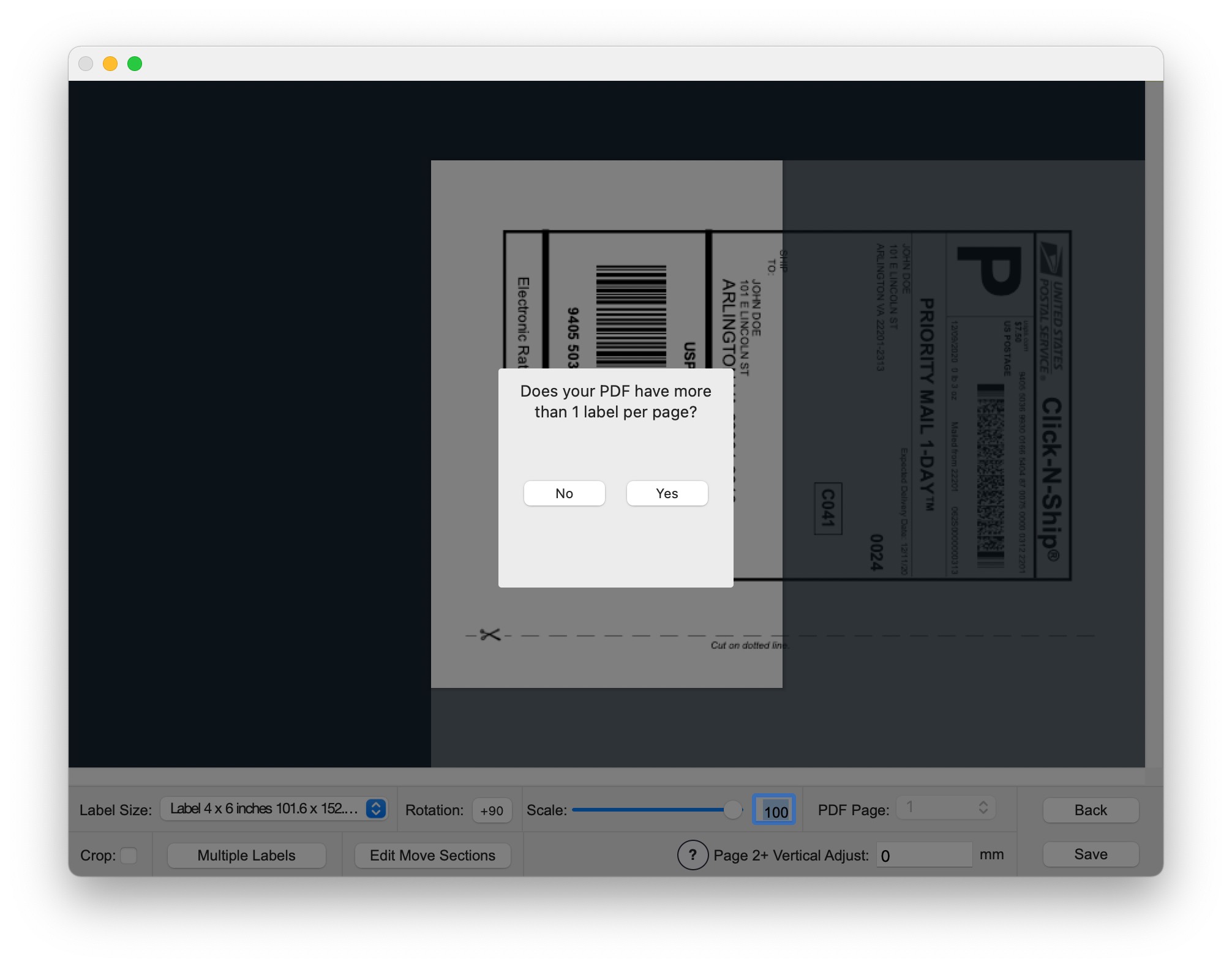Toggle the Crop checkbox
Viewport: 1232px width, 967px height.
click(x=129, y=855)
